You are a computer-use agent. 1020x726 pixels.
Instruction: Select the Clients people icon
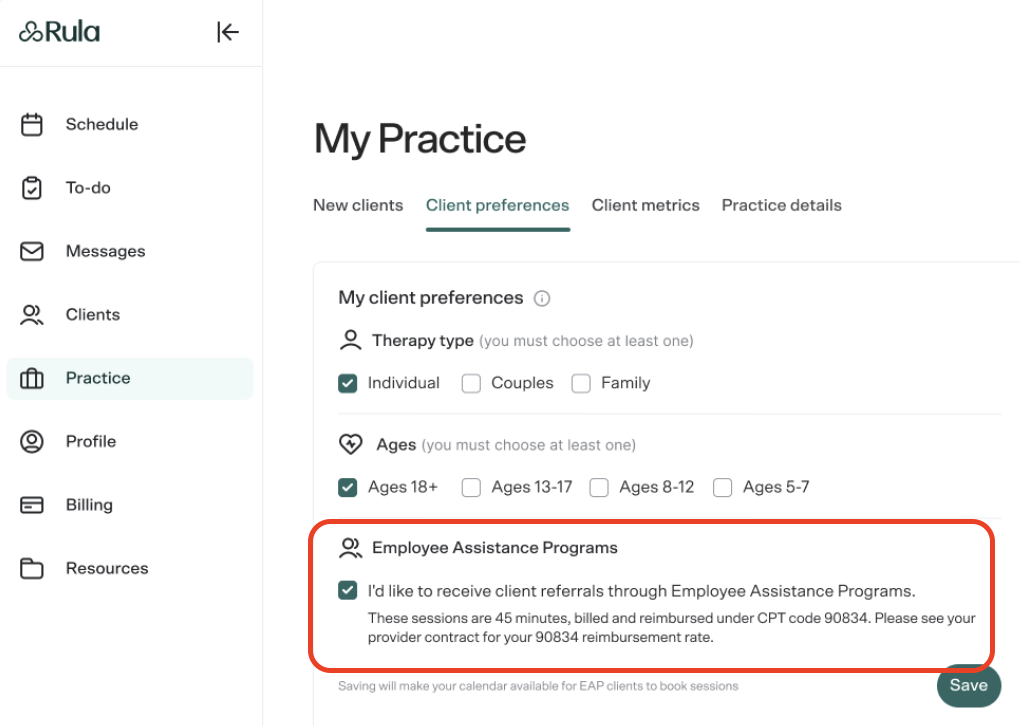[x=31, y=315]
